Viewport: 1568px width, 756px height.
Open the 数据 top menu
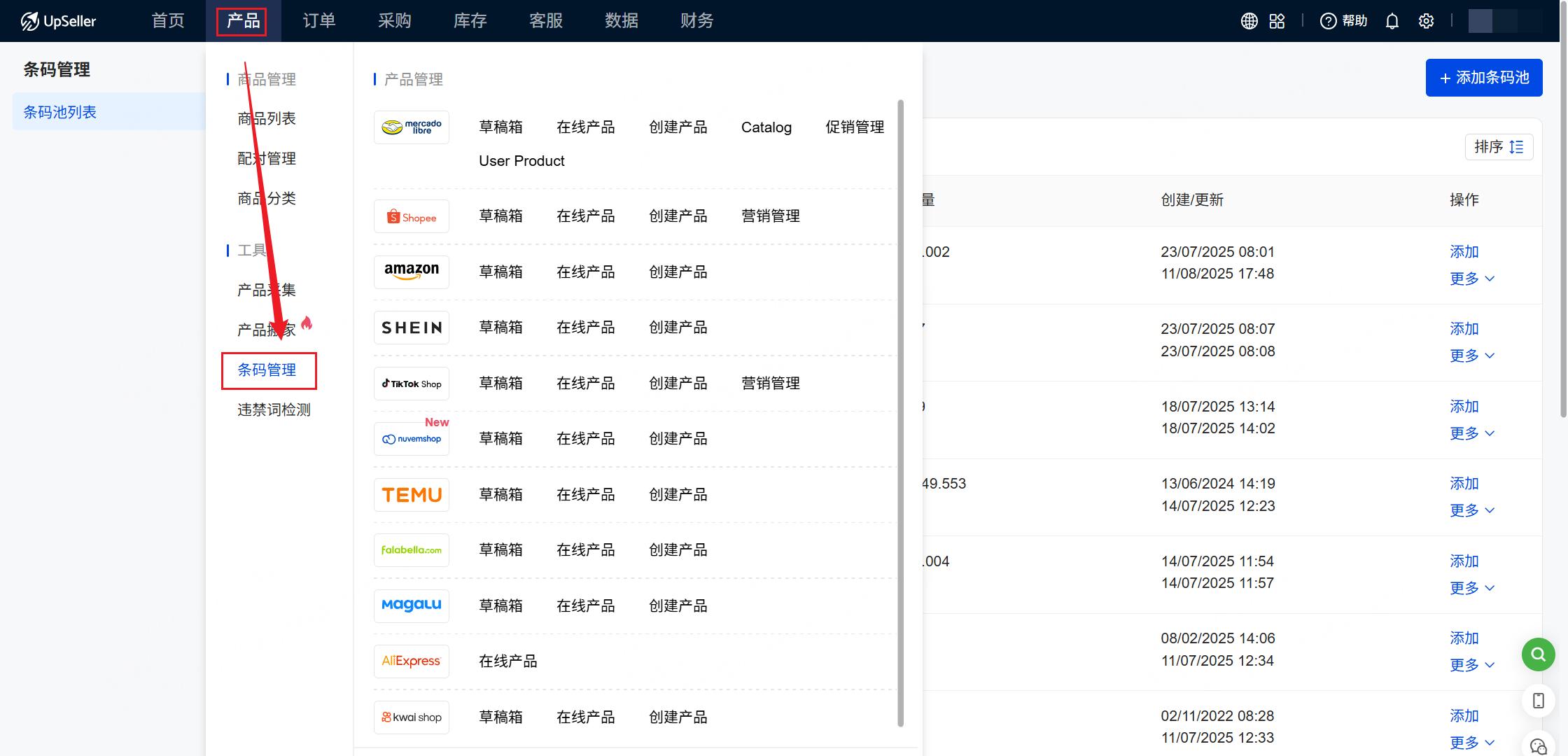pyautogui.click(x=622, y=21)
